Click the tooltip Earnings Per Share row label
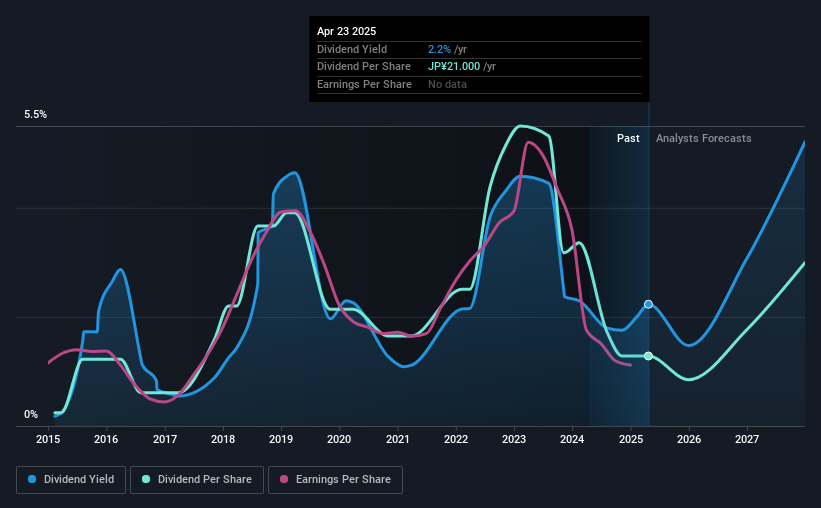The height and width of the screenshot is (508, 821). 364,84
